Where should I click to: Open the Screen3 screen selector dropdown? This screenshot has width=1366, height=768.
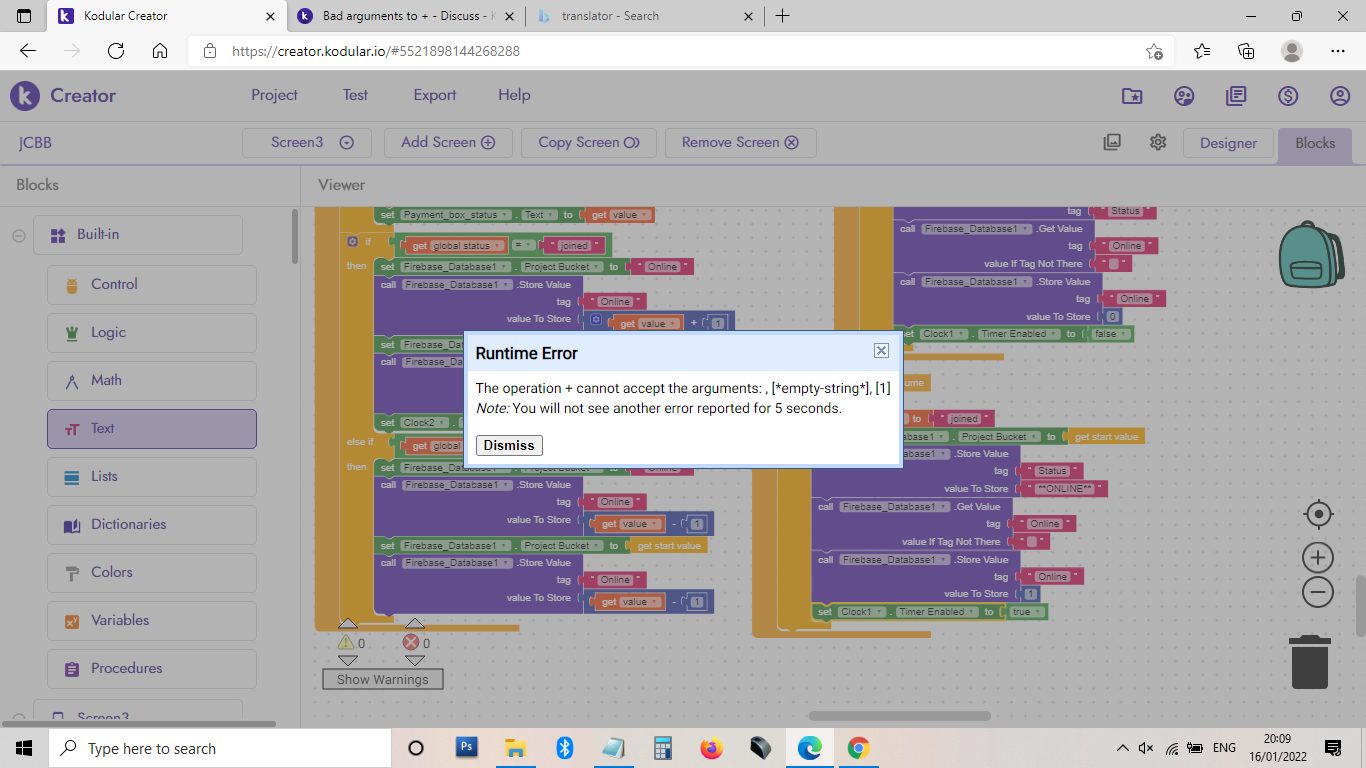(x=307, y=142)
